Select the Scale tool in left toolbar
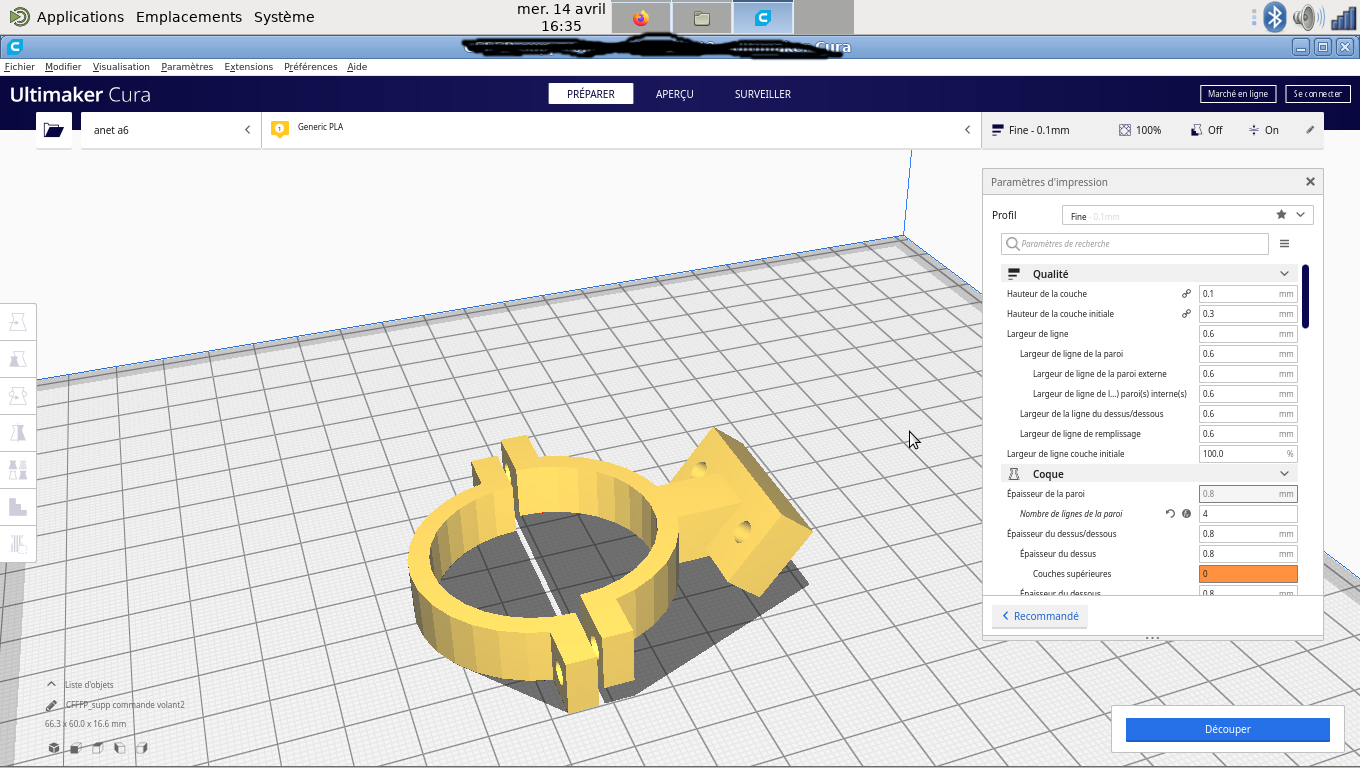Screen dimensions: 1360x768 18,359
